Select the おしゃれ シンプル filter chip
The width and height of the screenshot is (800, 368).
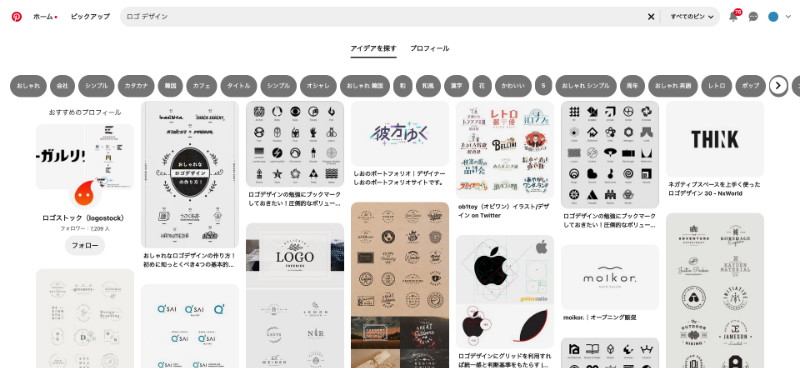(x=586, y=86)
